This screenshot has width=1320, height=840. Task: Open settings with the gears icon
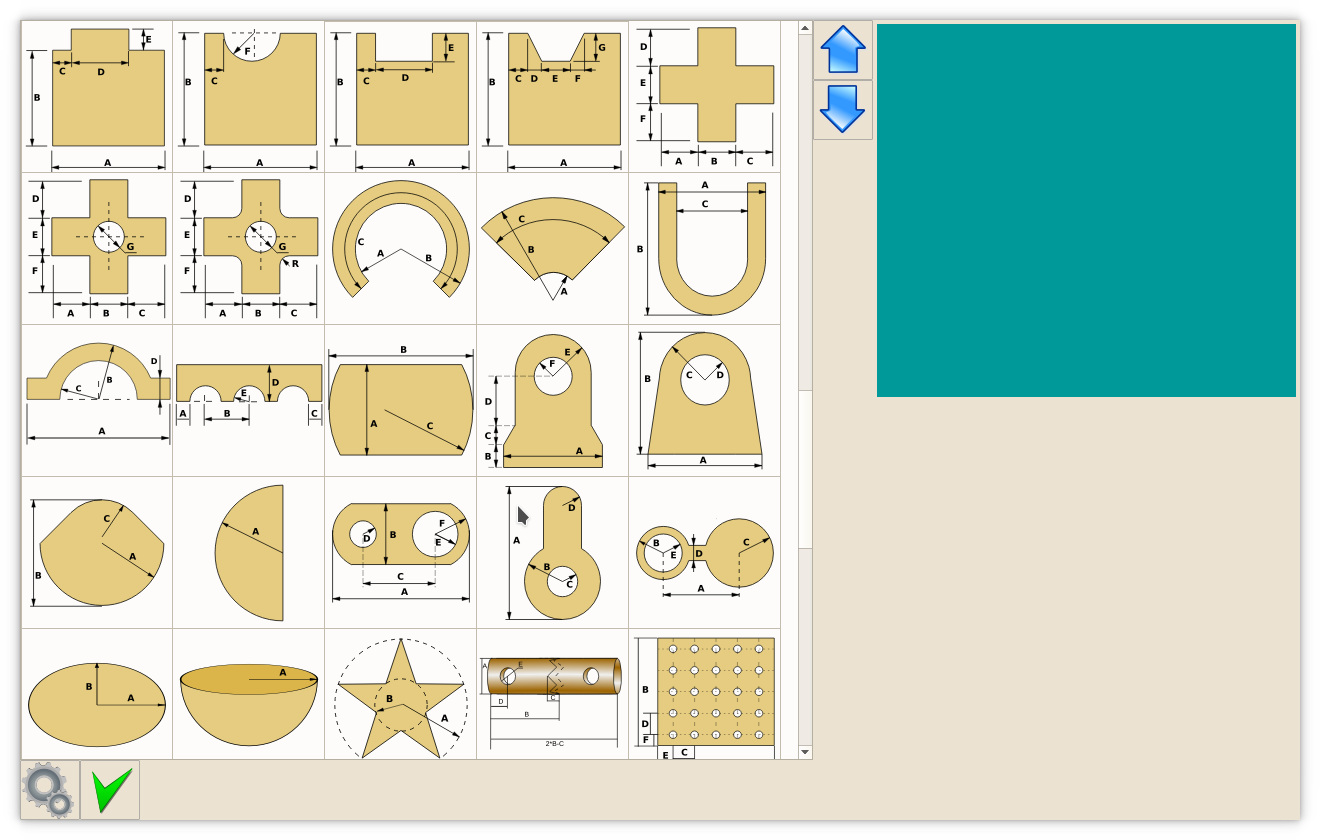coord(50,790)
